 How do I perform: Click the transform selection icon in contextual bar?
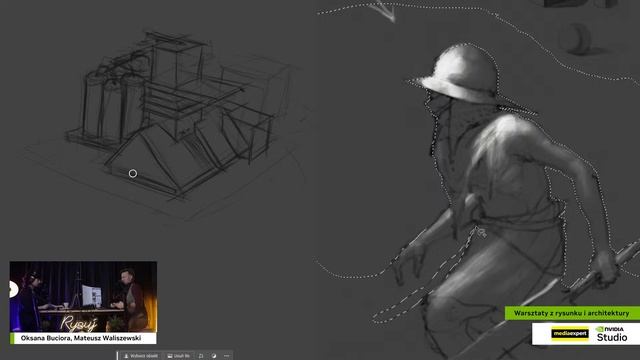201,356
